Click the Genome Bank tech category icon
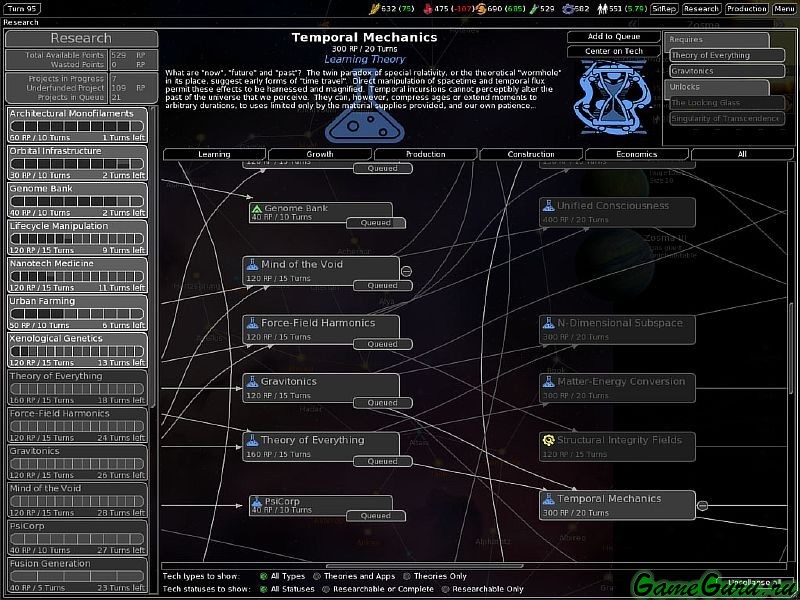The image size is (800, 600). coord(257,209)
